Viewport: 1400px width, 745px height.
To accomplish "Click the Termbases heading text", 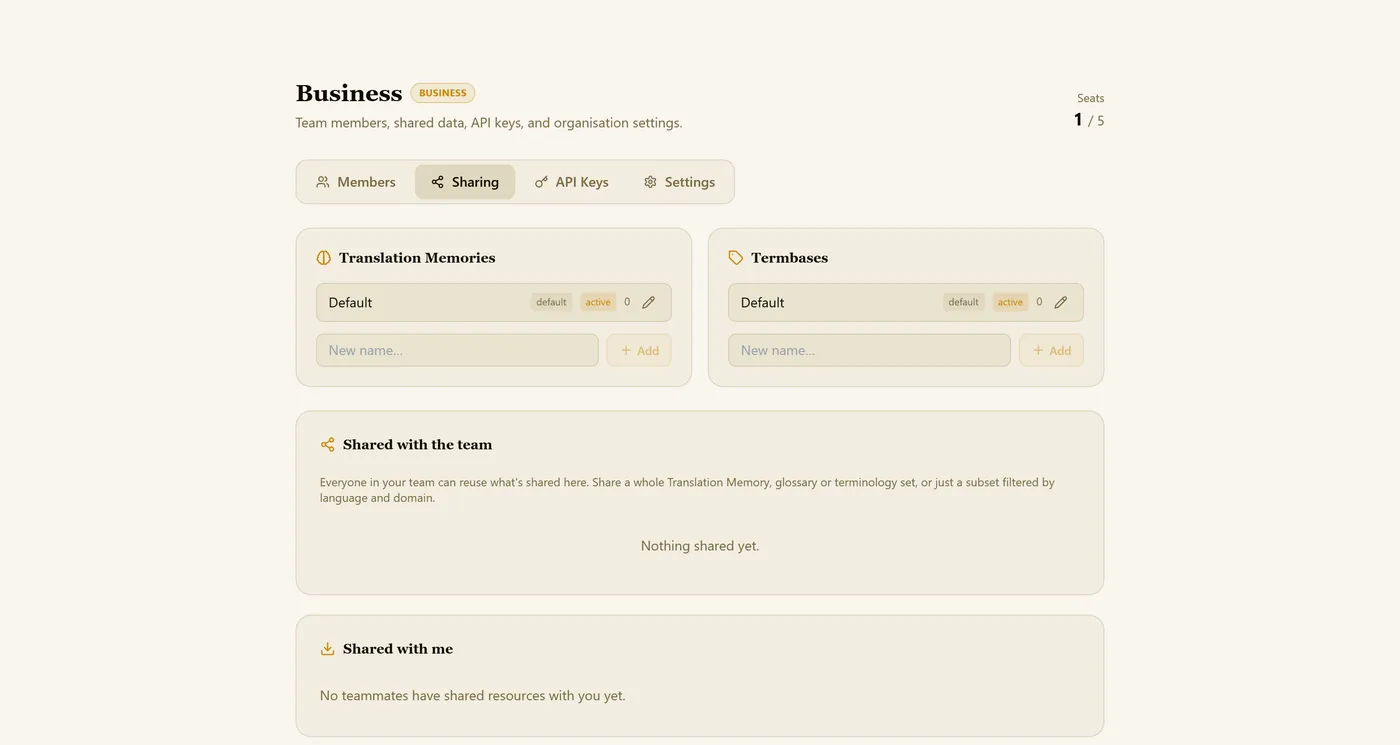I will click(x=789, y=258).
